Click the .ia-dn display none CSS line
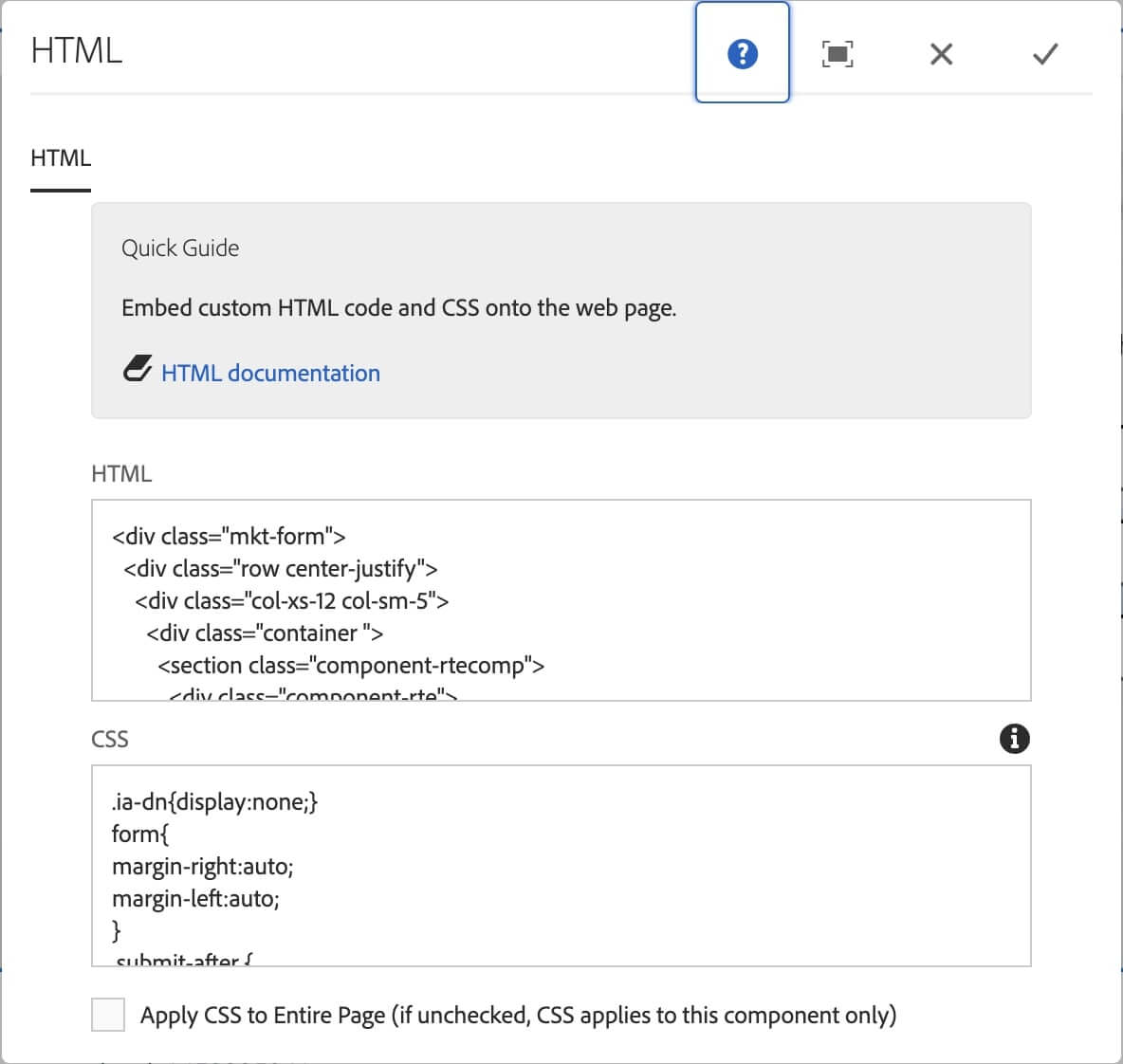 [x=214, y=802]
